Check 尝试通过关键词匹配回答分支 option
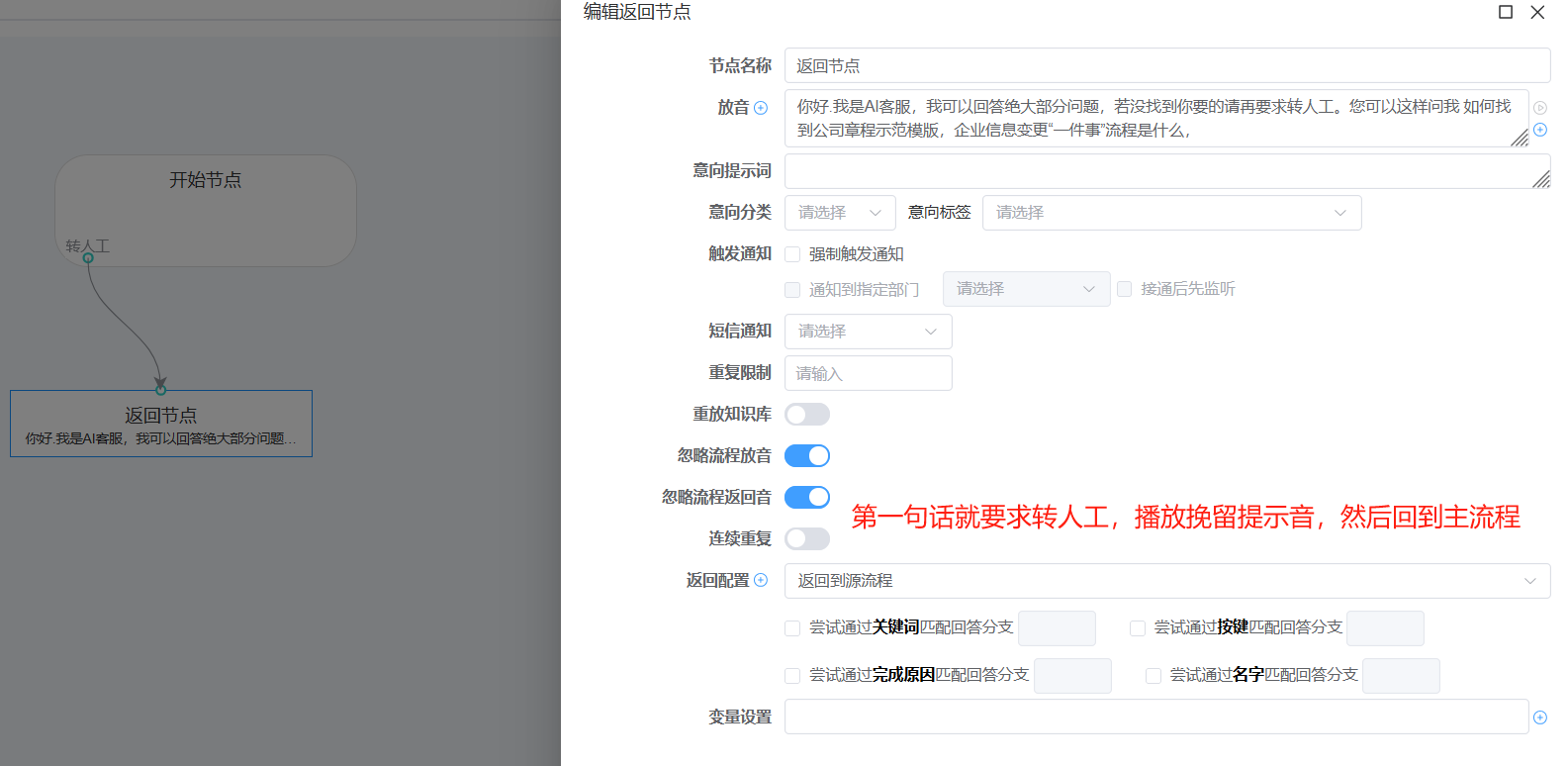 tap(792, 628)
